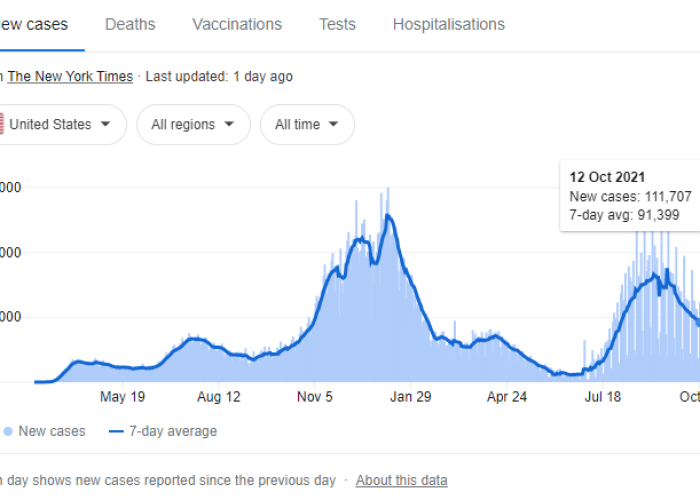Open The New York Times source link

70,76
